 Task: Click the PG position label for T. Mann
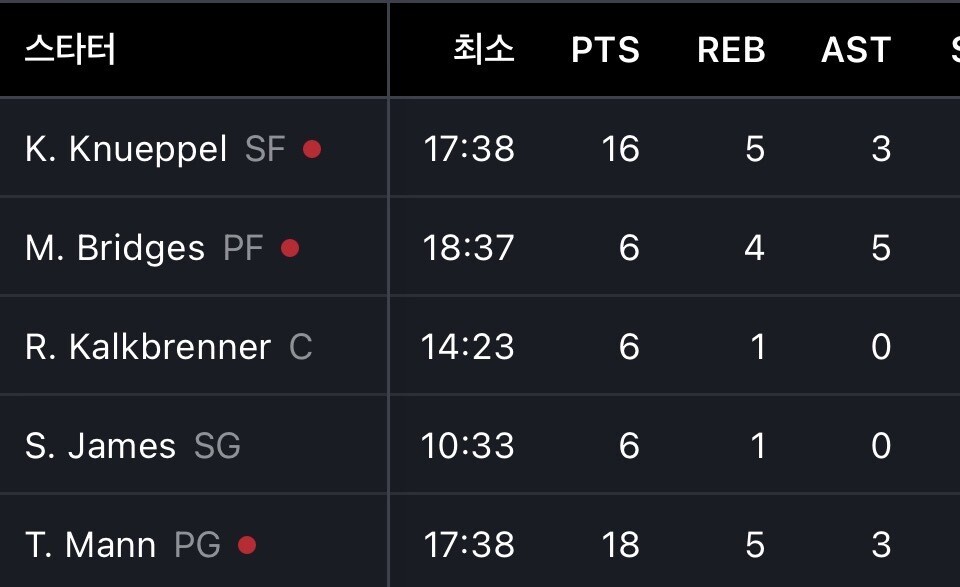click(x=197, y=545)
